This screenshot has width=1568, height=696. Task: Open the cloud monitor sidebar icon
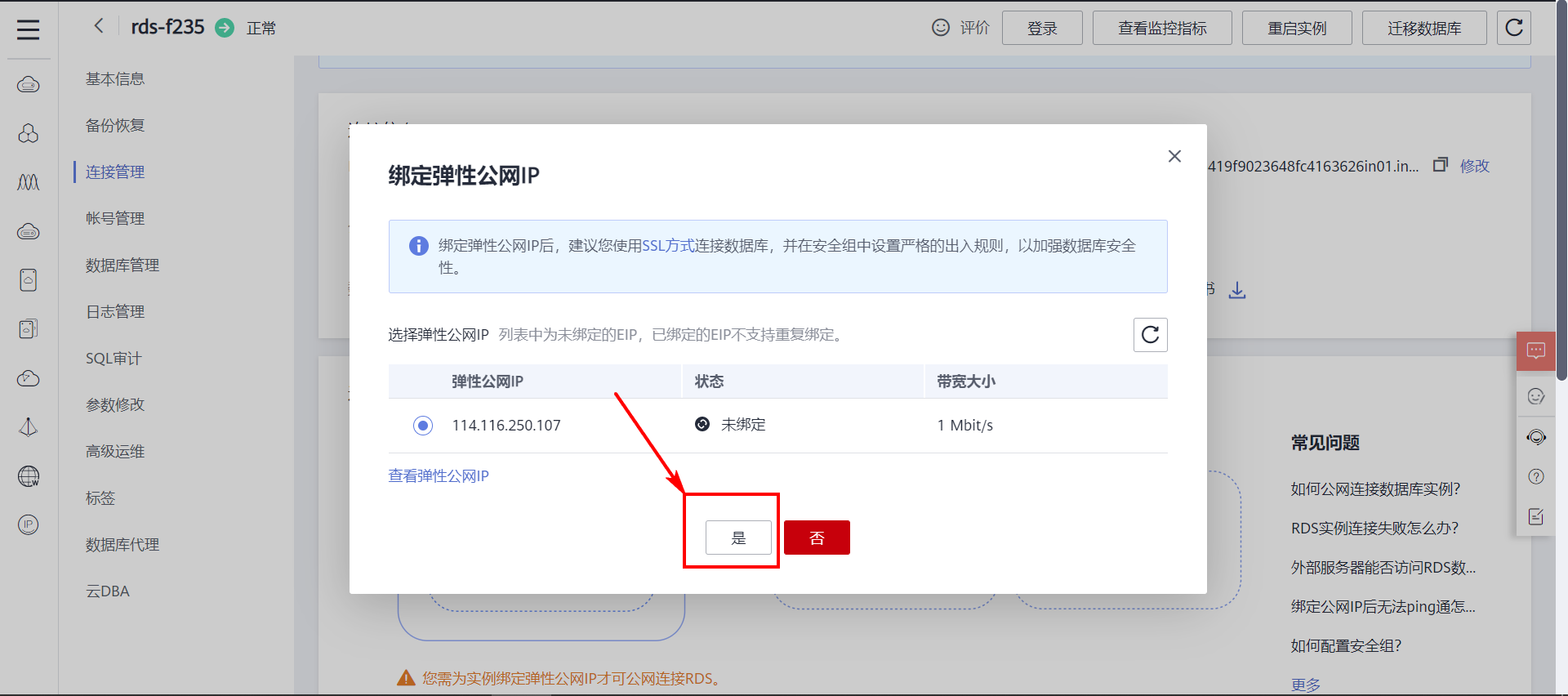click(x=29, y=378)
